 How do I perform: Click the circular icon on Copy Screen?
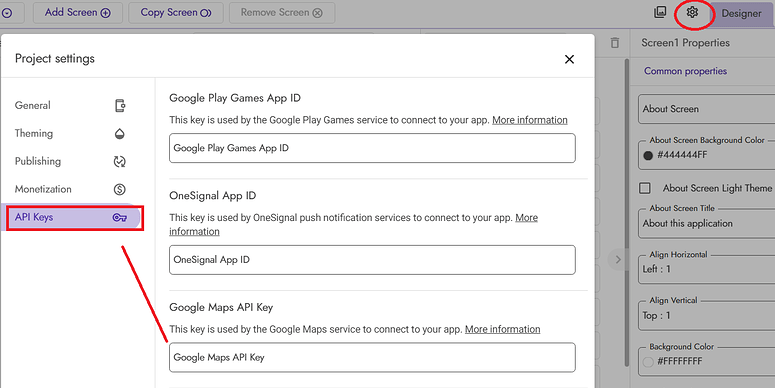[206, 13]
